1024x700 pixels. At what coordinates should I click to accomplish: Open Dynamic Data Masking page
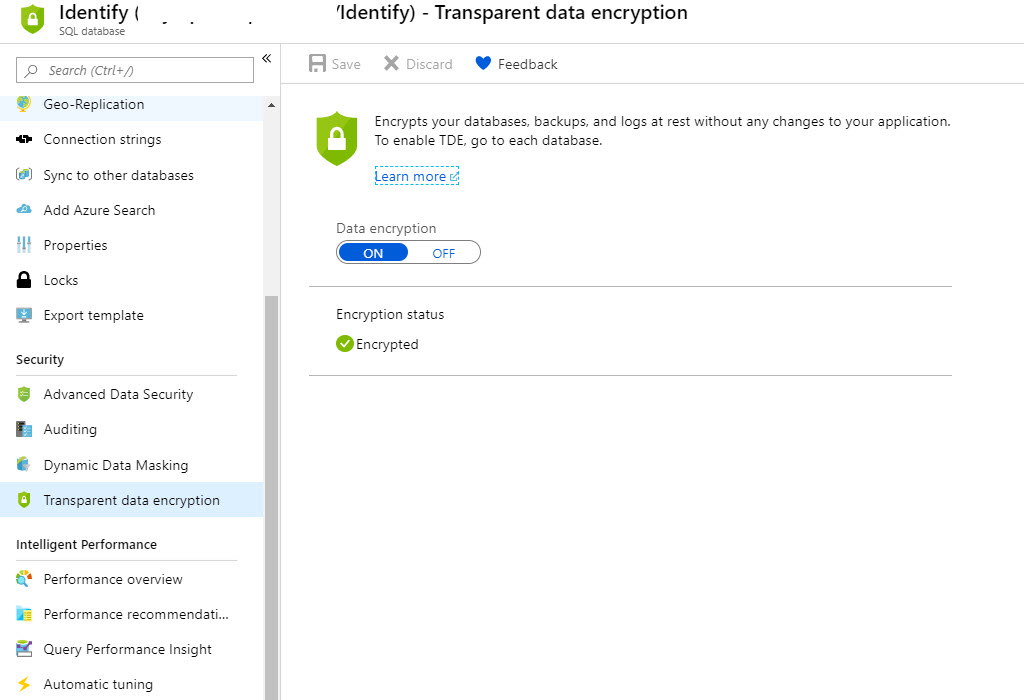[115, 465]
